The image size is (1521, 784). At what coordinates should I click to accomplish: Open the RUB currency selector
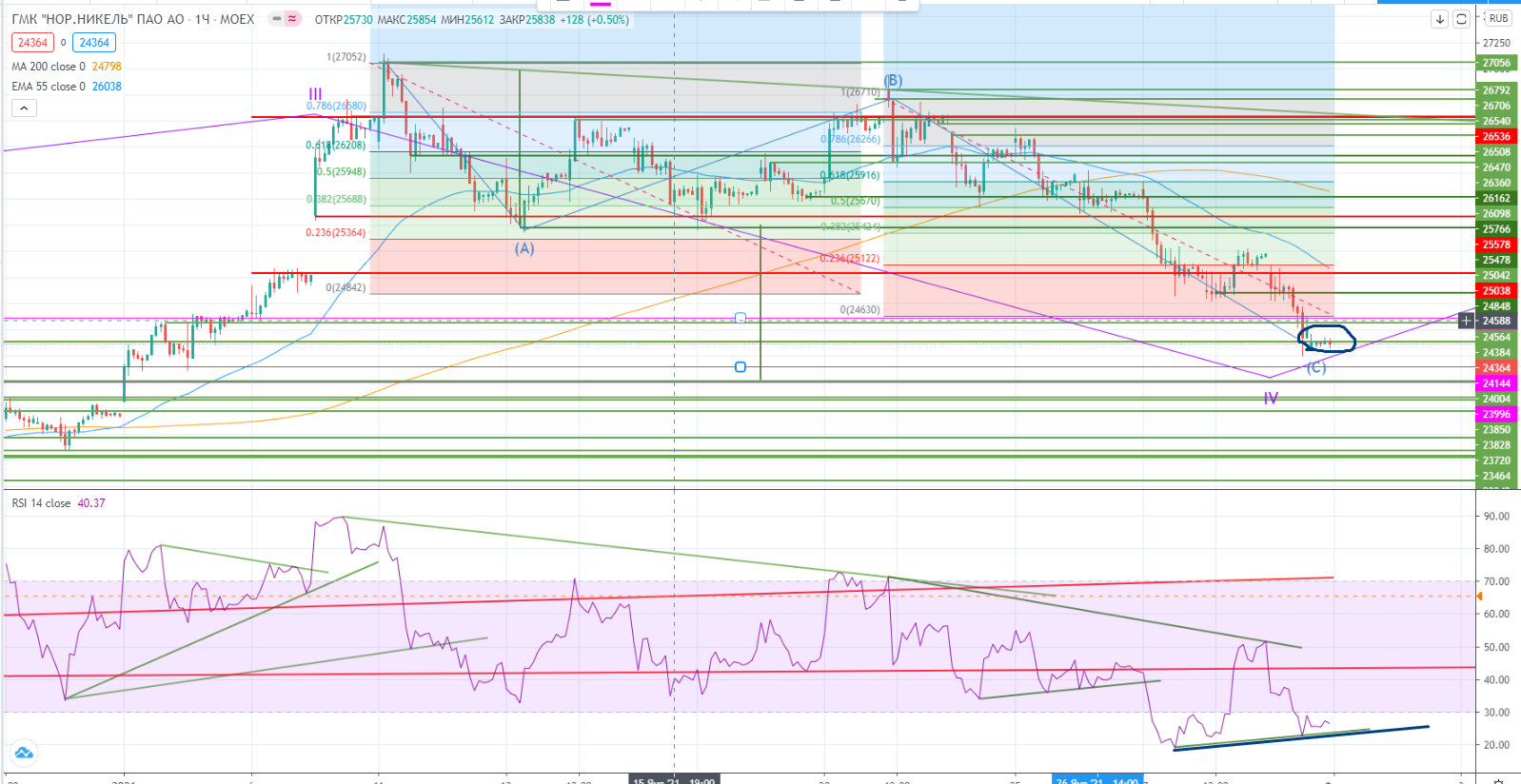tap(1498, 19)
